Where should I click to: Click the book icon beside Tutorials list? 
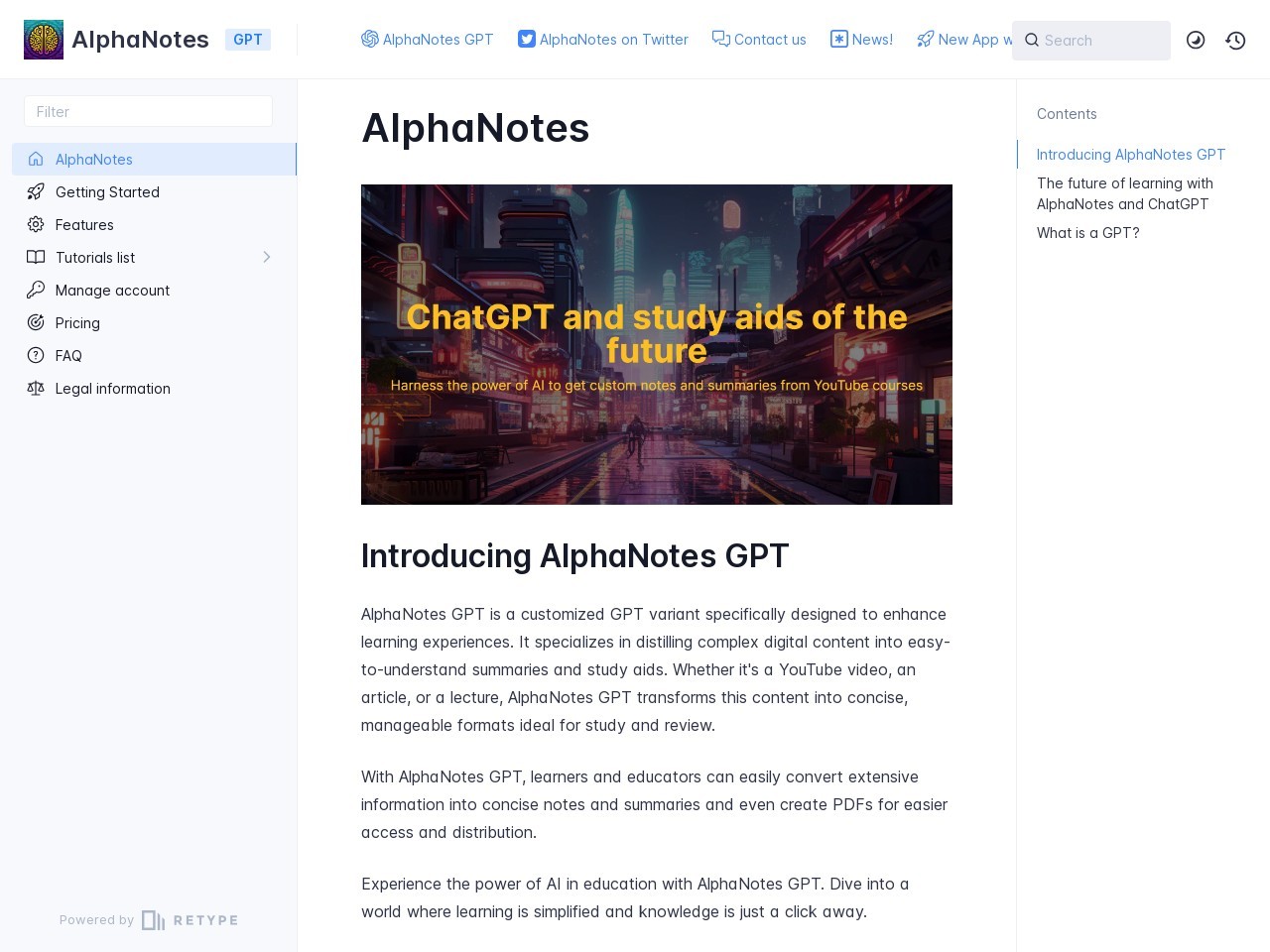pyautogui.click(x=36, y=257)
